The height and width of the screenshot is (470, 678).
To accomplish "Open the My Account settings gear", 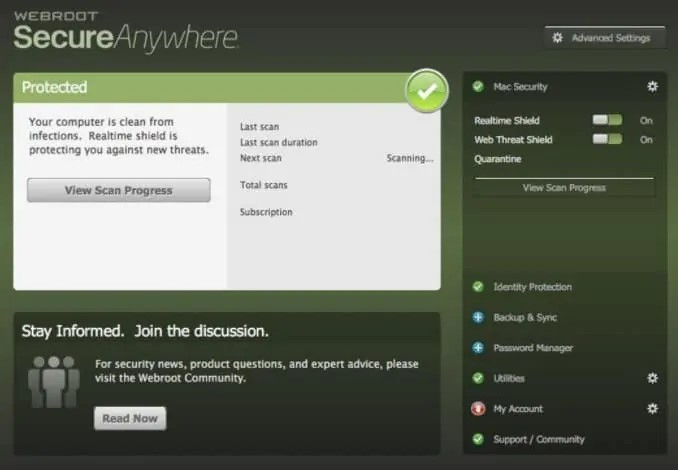I will click(x=652, y=409).
